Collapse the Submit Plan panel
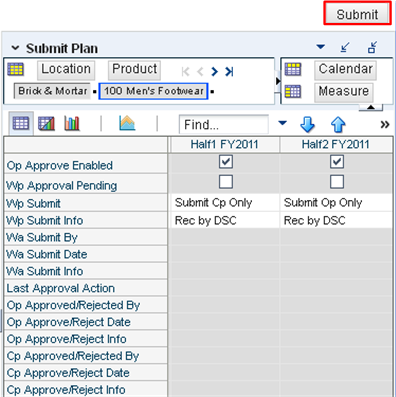 coord(15,48)
